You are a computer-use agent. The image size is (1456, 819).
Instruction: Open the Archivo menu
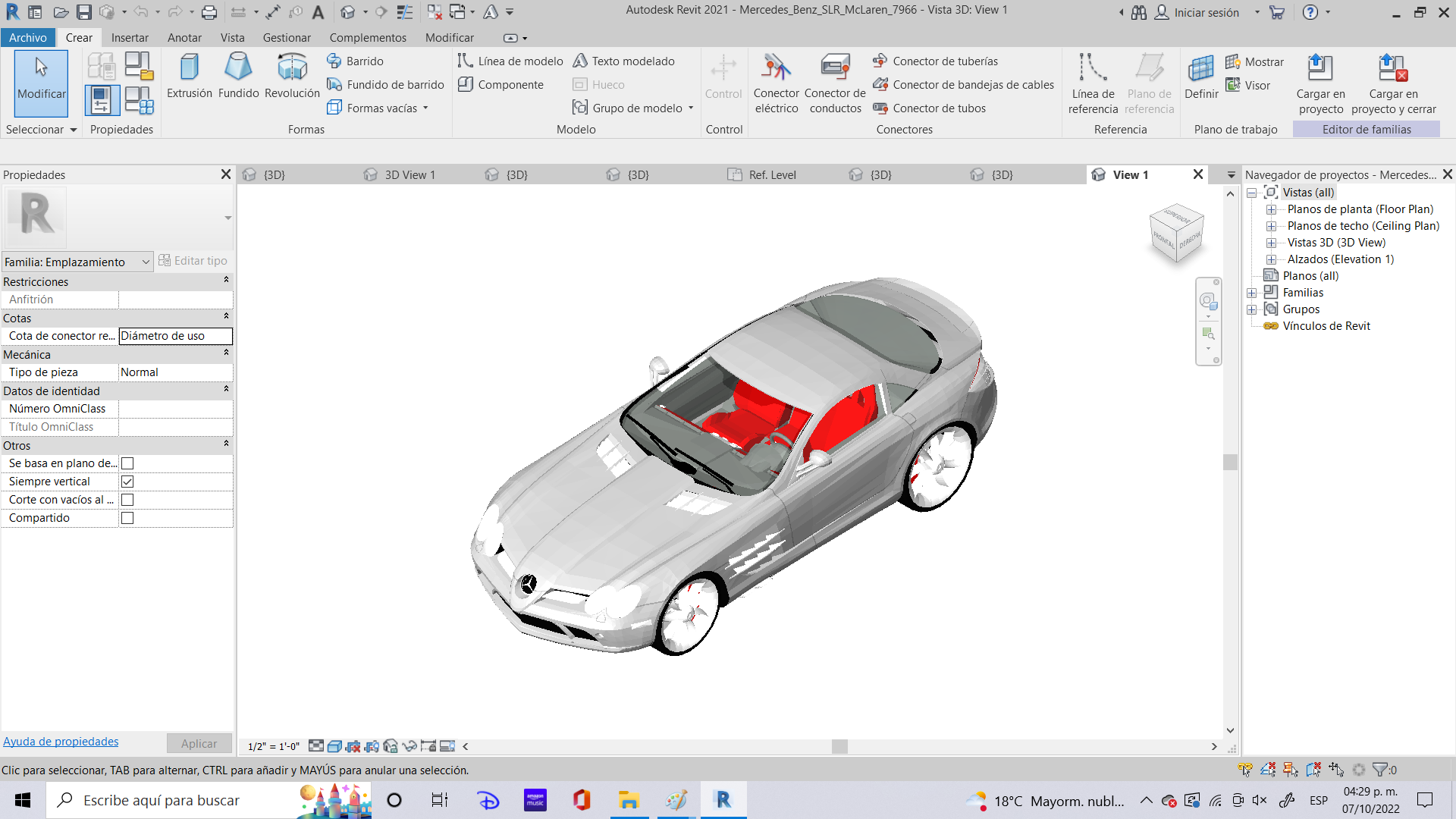pos(28,37)
